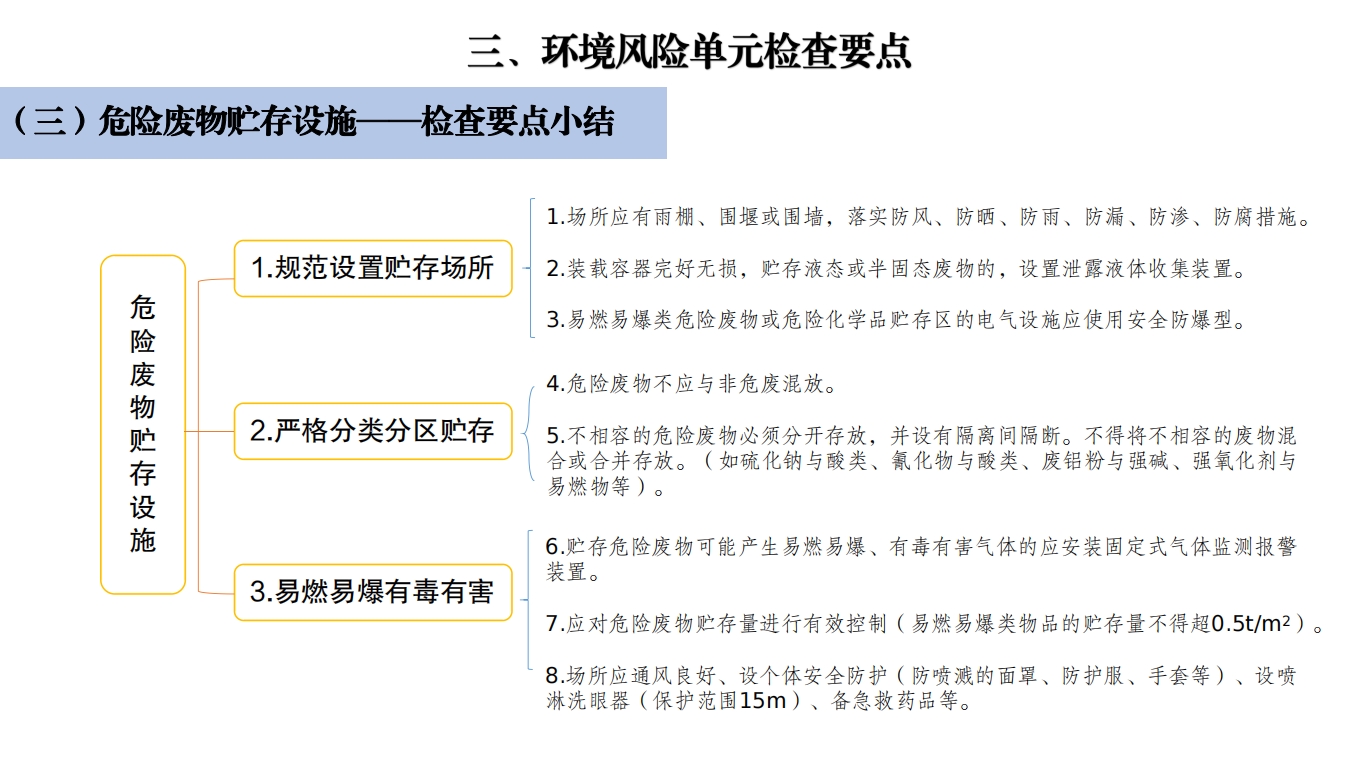Click point 1 about 雨棚、围堰或围墙
Image resolution: width=1356 pixels, height=766 pixels.
tap(929, 217)
